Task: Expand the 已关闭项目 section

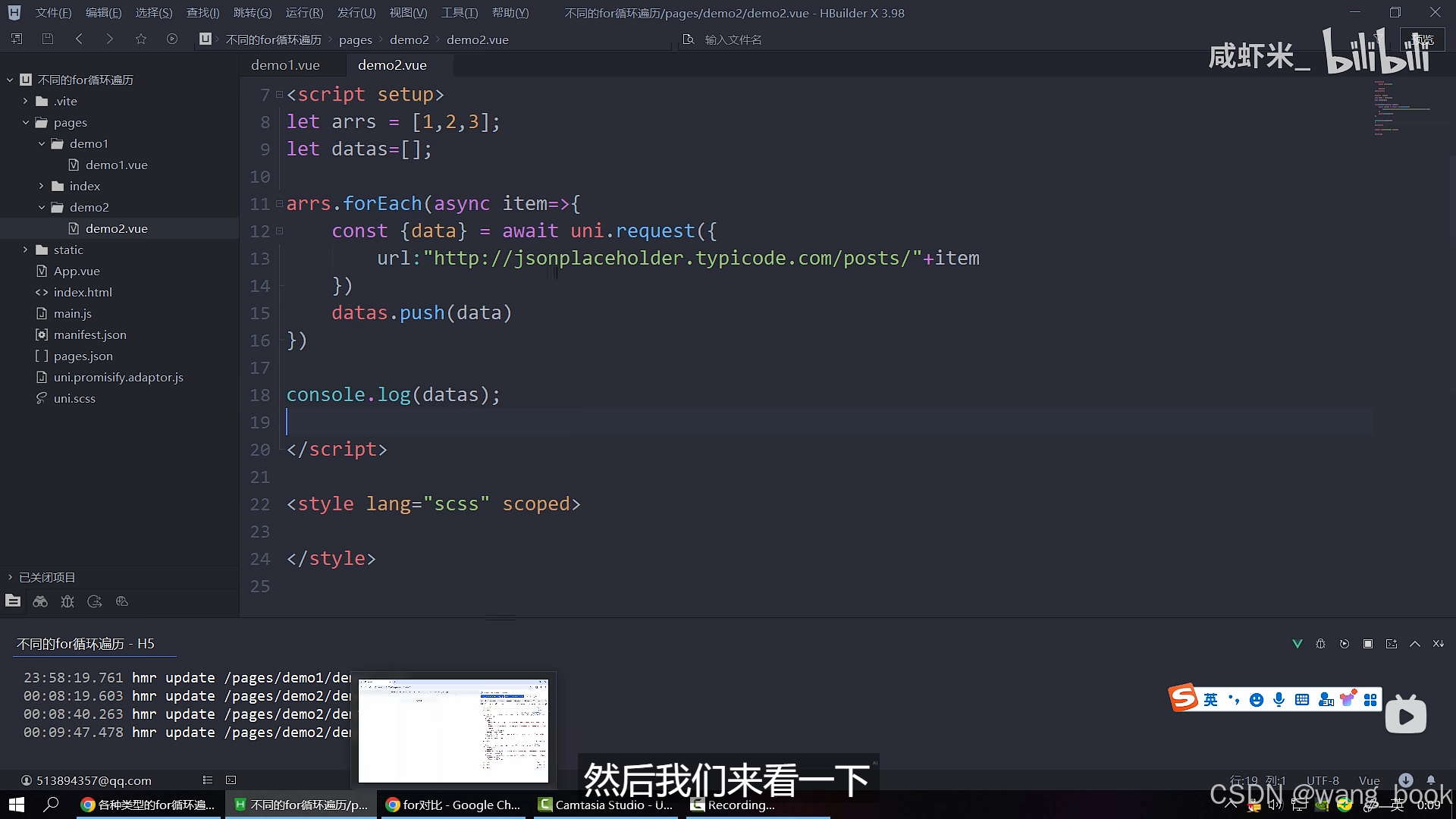Action: point(10,577)
